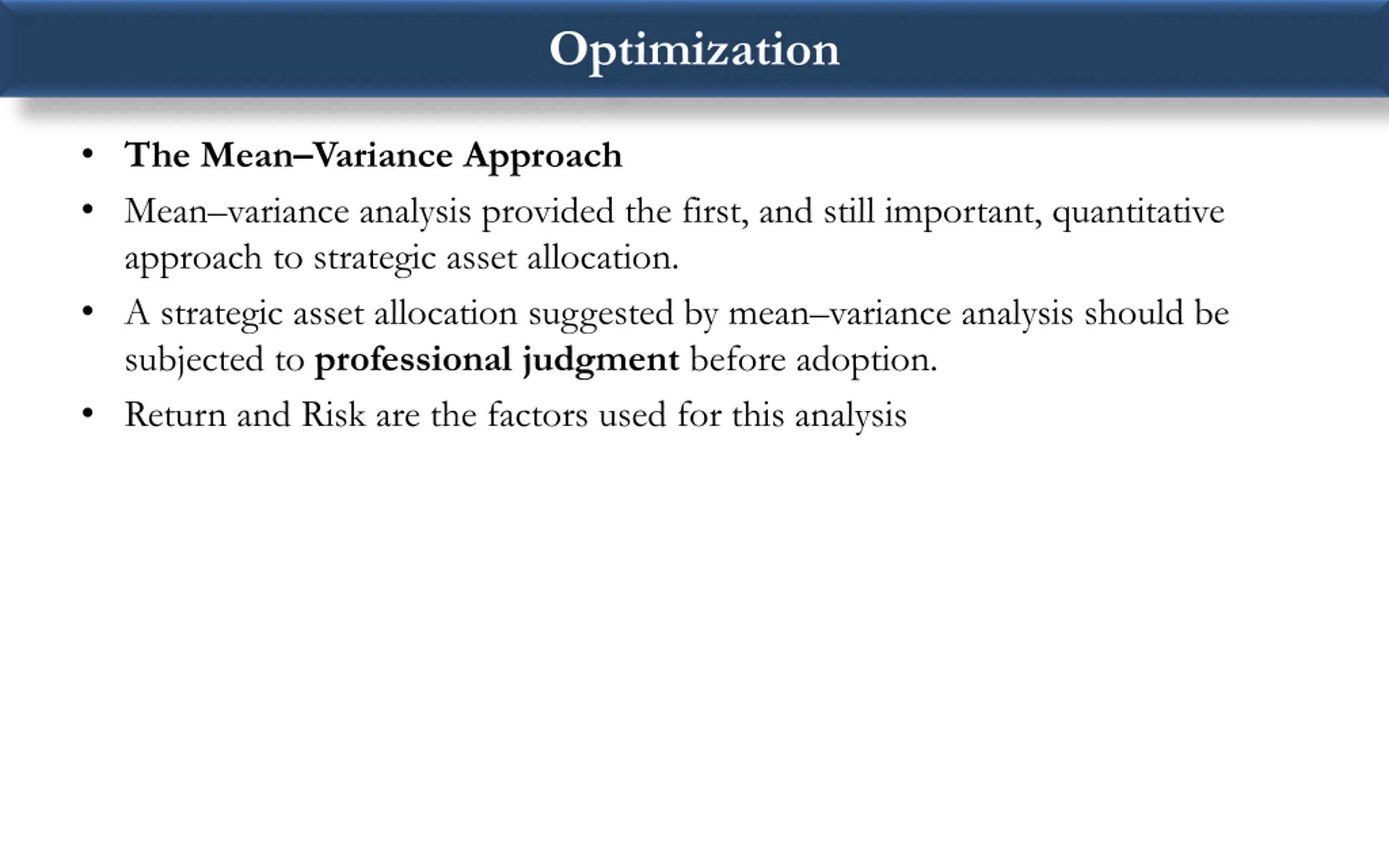Click the phrase before adoption.
The image size is (1389, 868).
click(x=813, y=361)
